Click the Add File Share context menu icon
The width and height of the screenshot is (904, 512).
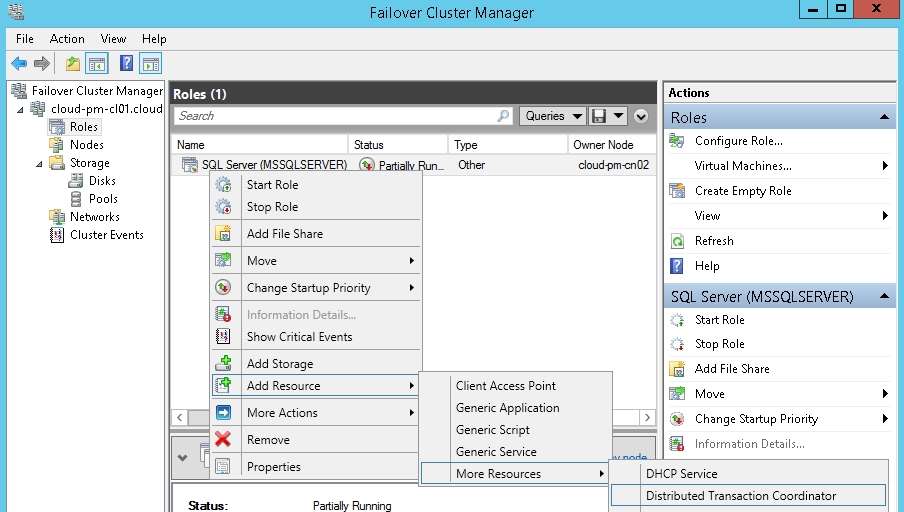pos(223,234)
